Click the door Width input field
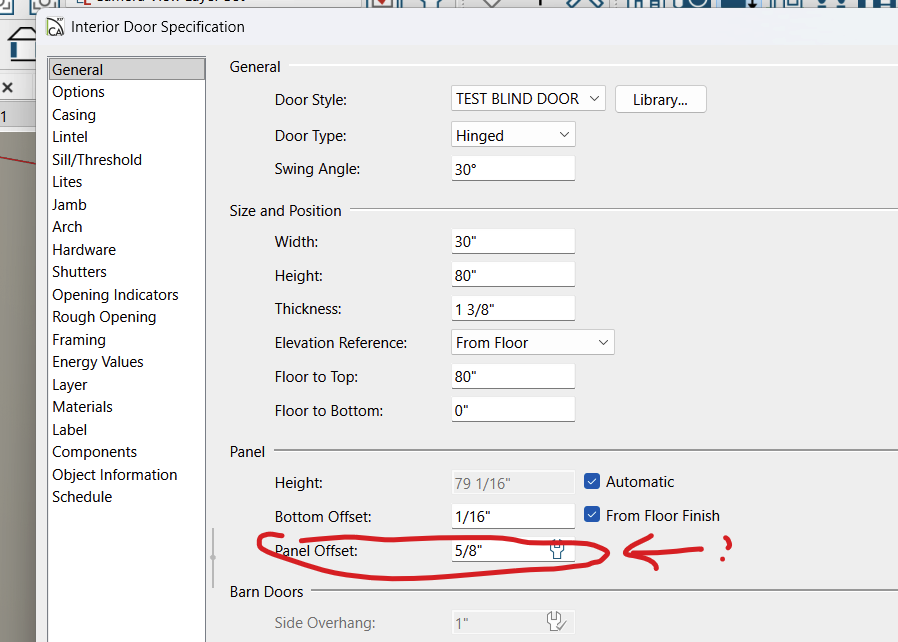The height and width of the screenshot is (642, 898). point(512,241)
